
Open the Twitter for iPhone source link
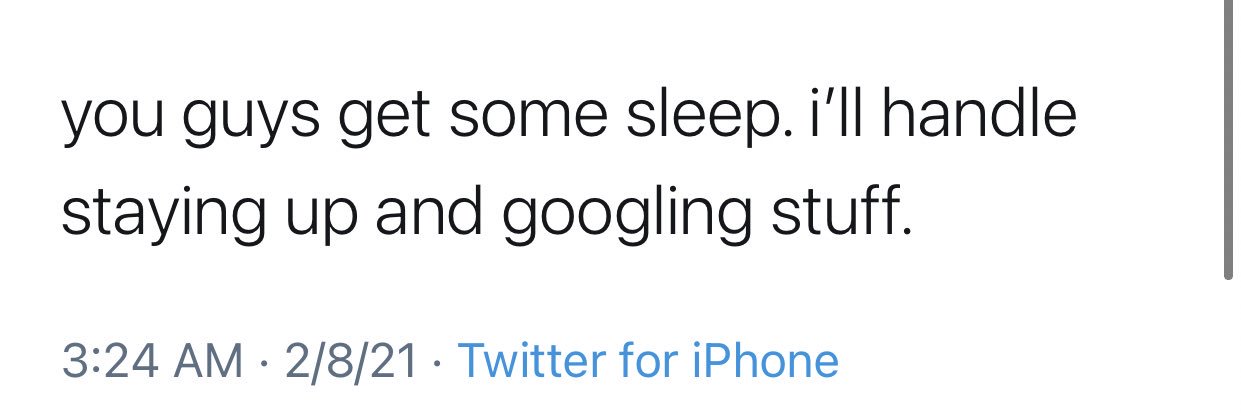(x=648, y=361)
